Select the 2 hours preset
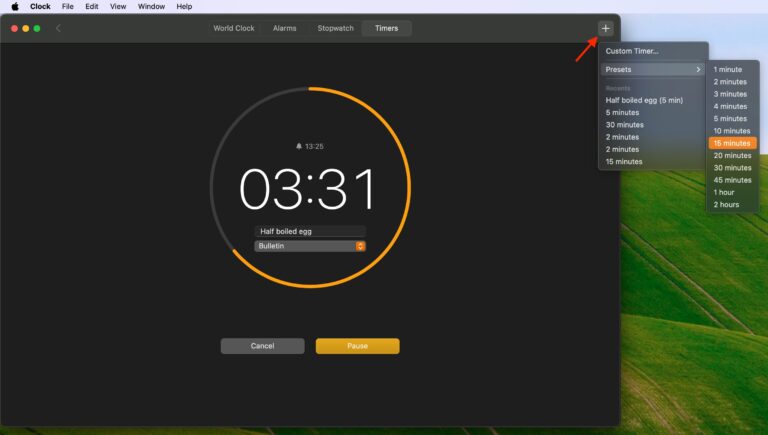The width and height of the screenshot is (768, 435). (733, 204)
